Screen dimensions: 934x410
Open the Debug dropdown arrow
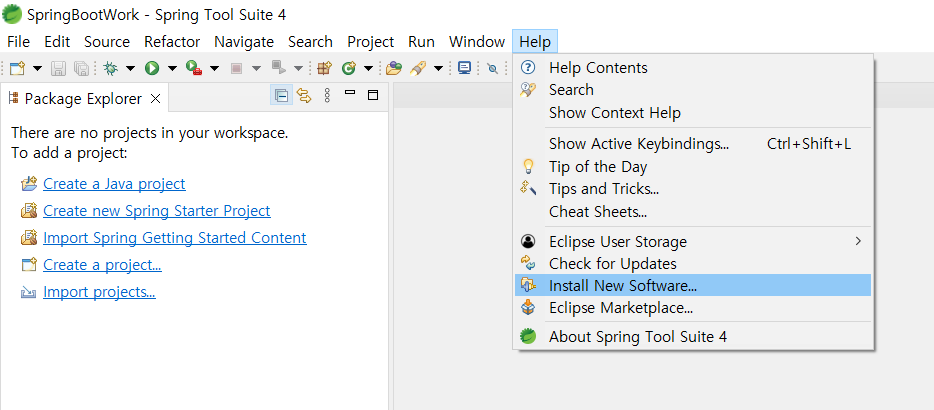coord(130,69)
